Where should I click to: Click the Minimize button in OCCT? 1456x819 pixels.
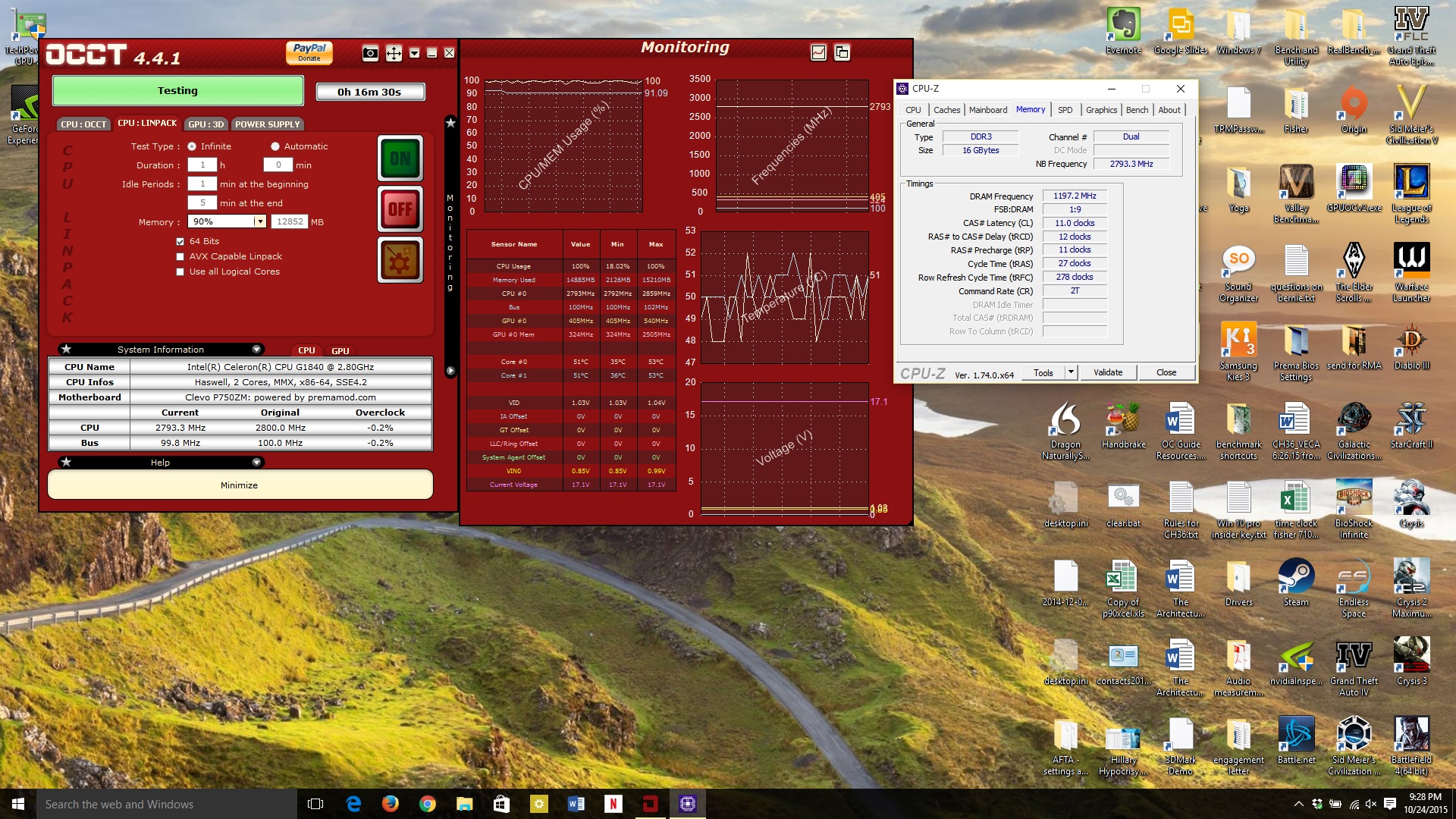pyautogui.click(x=240, y=485)
